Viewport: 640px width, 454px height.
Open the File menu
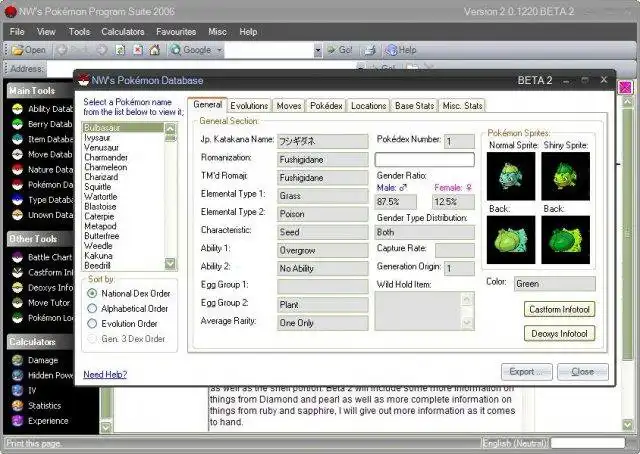[17, 32]
